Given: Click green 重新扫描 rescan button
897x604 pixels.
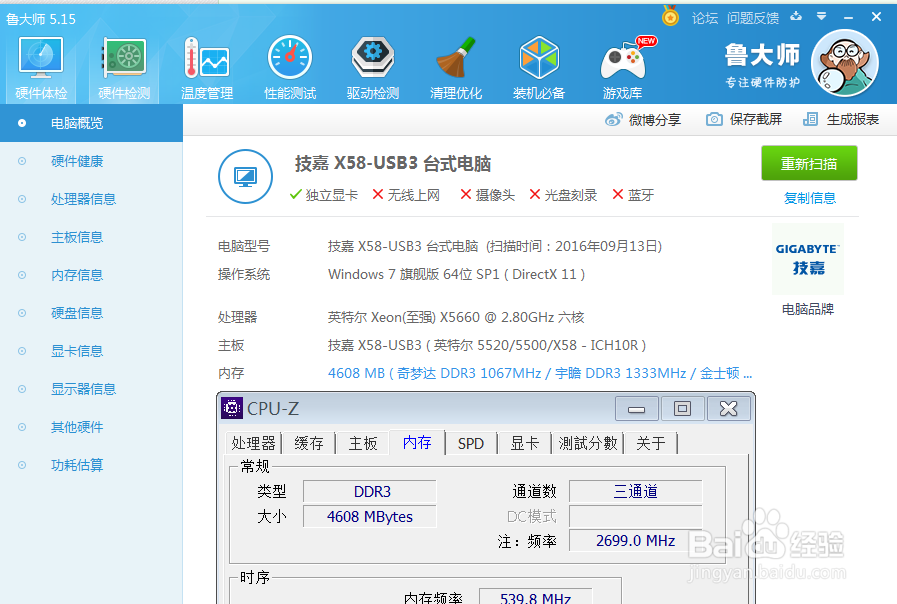Looking at the screenshot, I should click(x=809, y=163).
